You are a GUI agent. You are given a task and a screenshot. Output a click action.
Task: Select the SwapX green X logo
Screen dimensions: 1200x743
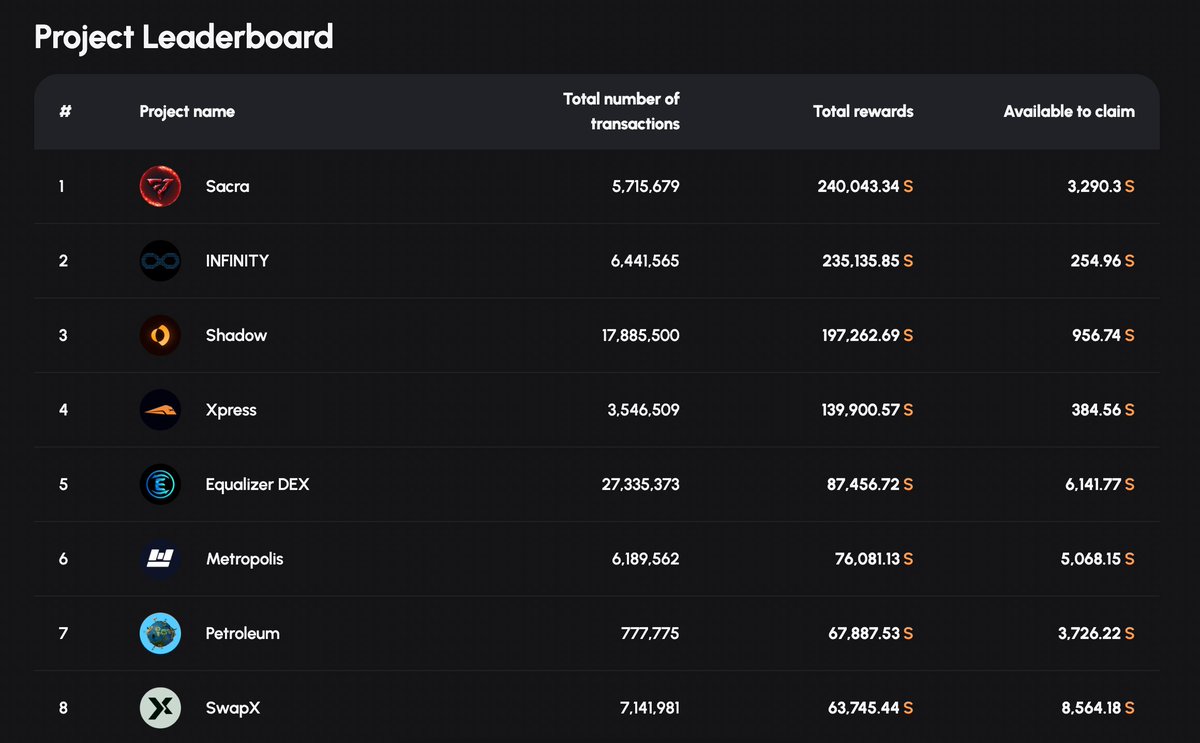pos(160,707)
